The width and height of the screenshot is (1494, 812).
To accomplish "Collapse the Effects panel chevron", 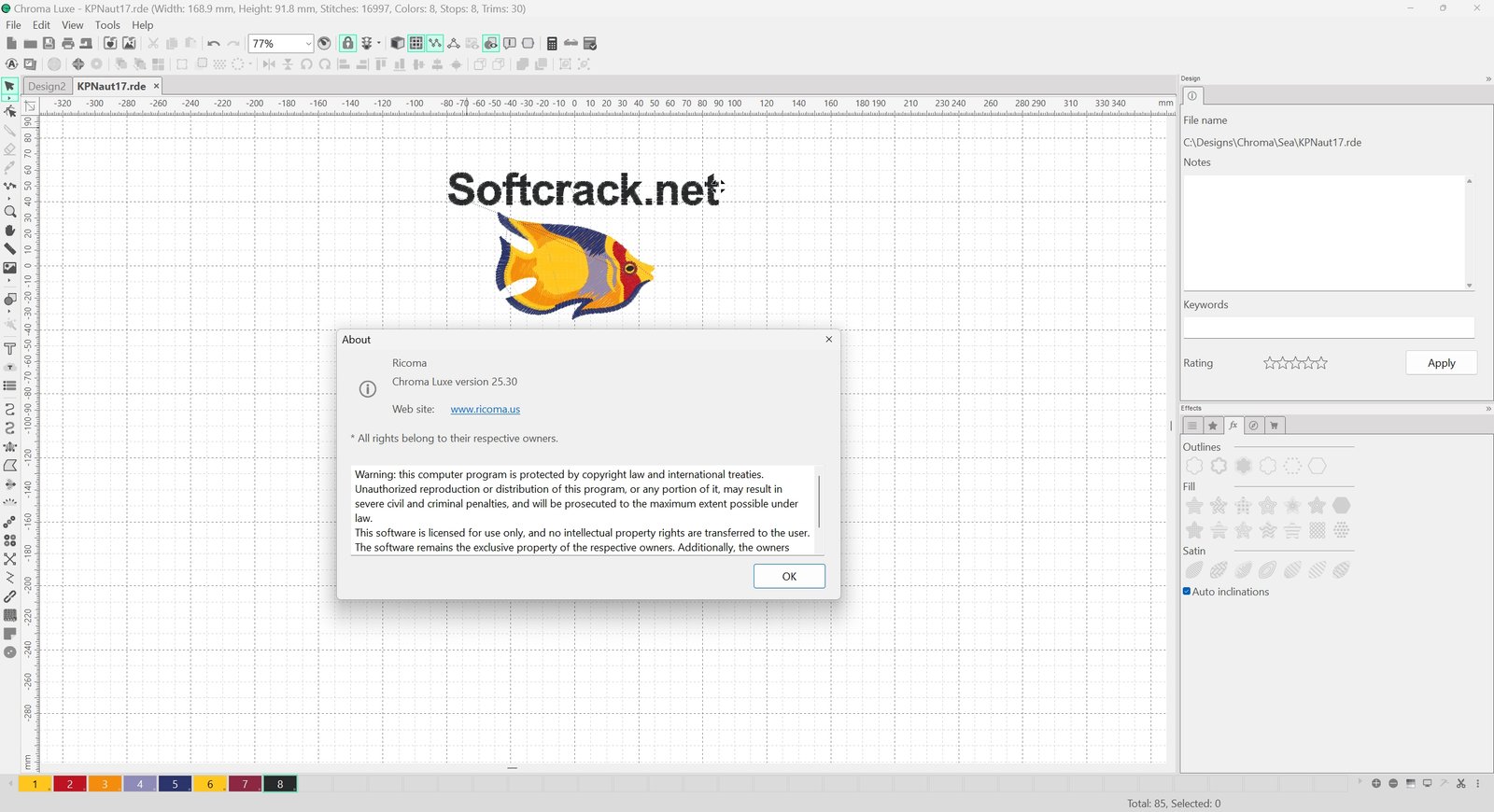I will coord(1488,408).
